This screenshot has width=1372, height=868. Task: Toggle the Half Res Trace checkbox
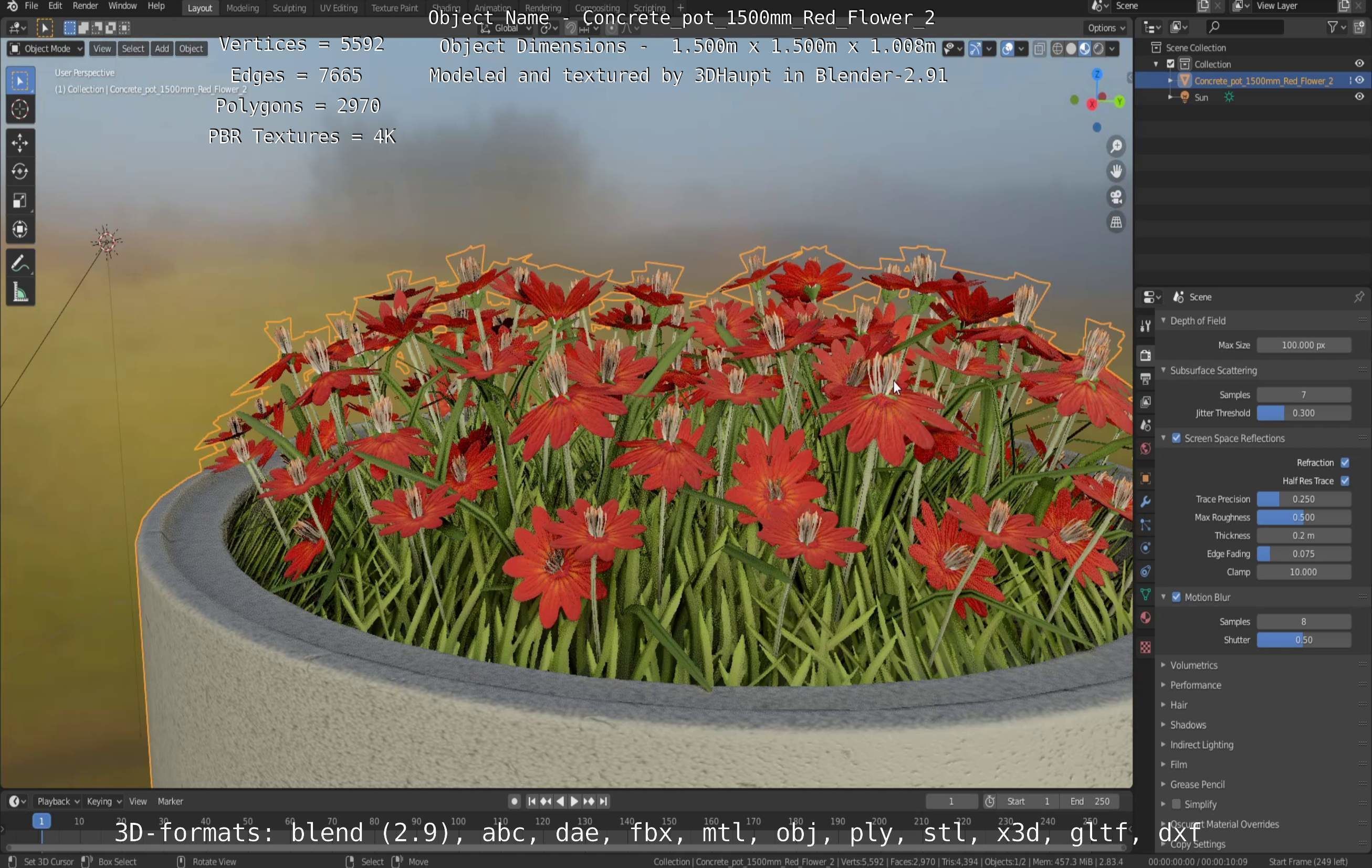1345,481
